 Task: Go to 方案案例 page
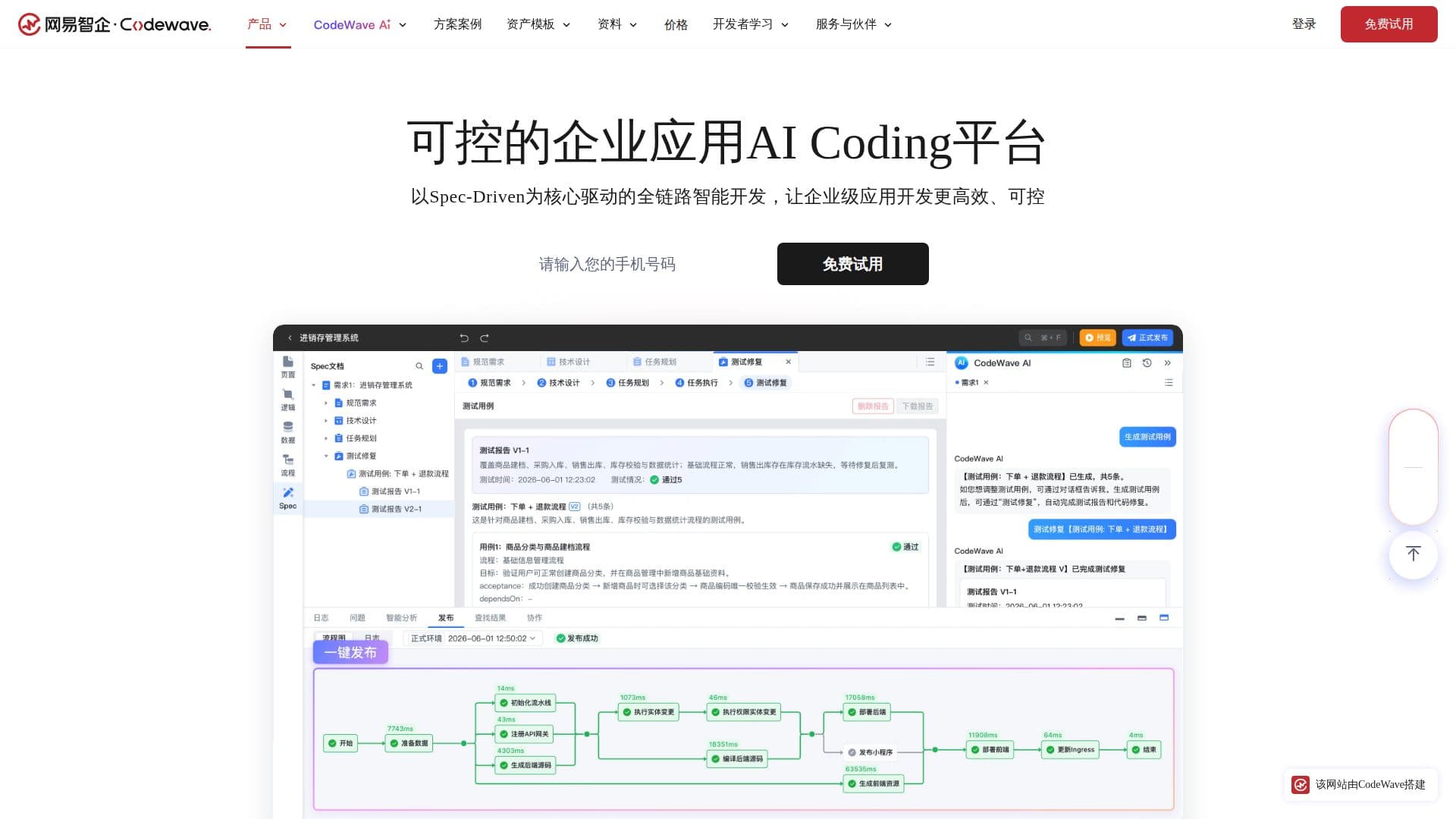(x=457, y=24)
